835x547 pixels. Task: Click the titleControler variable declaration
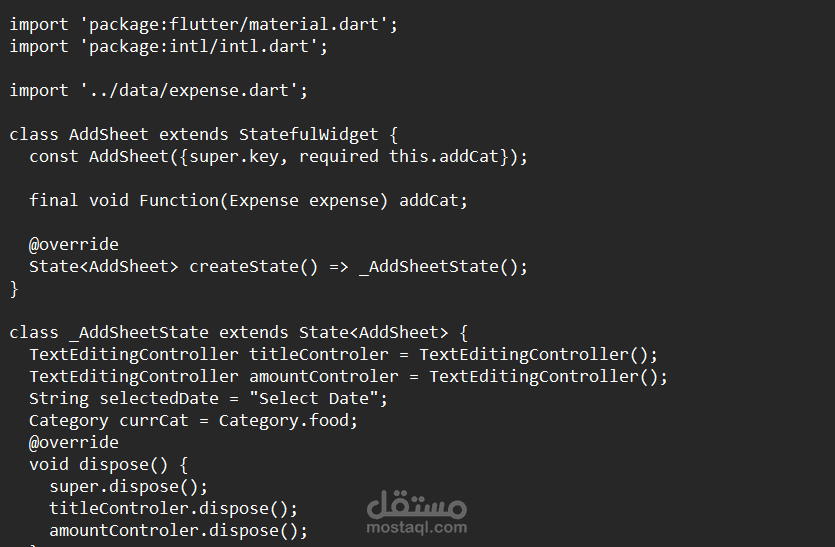319,354
